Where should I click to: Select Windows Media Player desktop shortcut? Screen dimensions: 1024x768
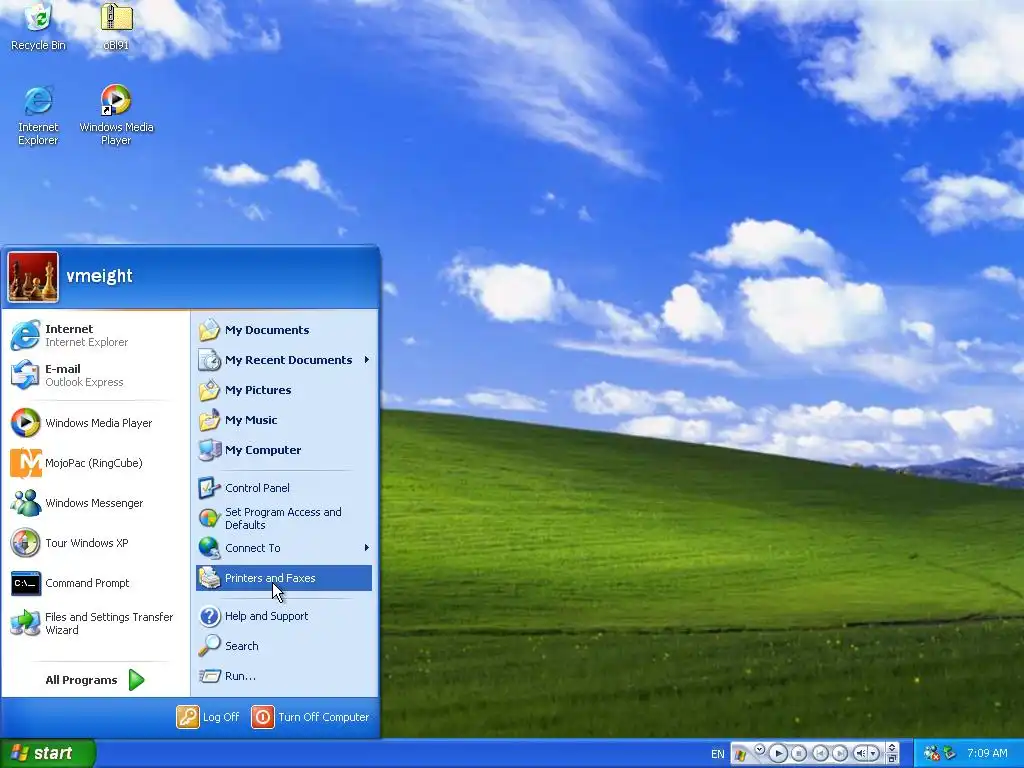[x=116, y=115]
